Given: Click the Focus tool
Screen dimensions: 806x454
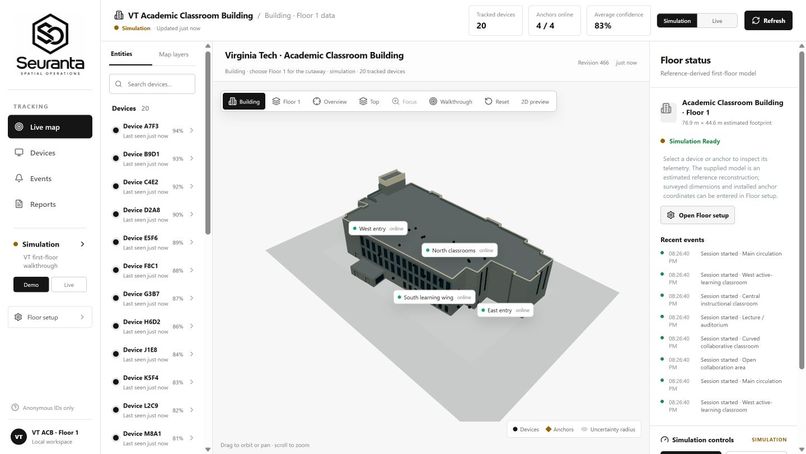Looking at the screenshot, I should tap(405, 101).
